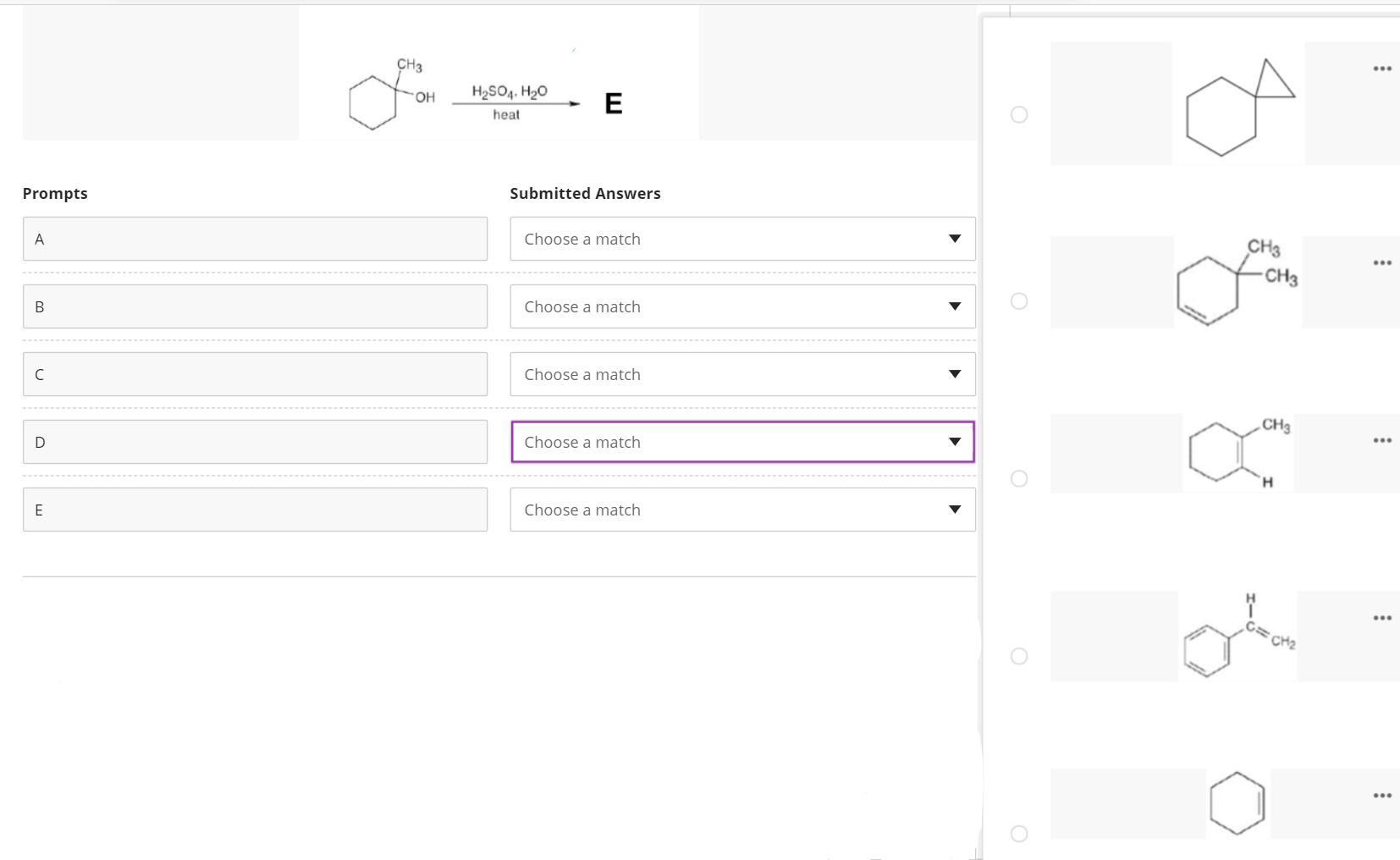
Task: Select the radio button beside cyclohexene
Action: pyautogui.click(x=1019, y=834)
